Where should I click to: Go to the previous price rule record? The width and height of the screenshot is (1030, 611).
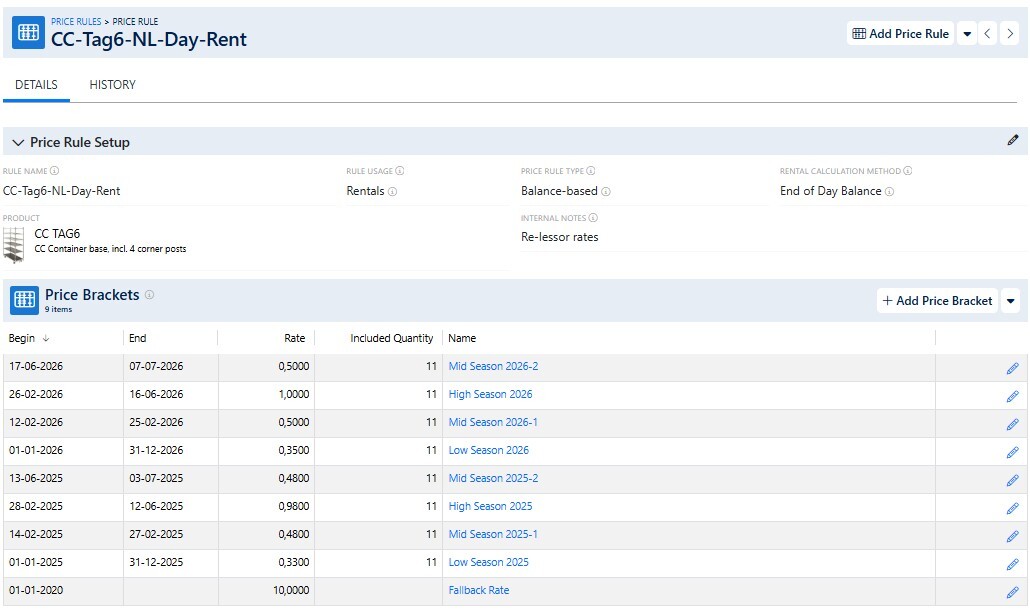(988, 34)
